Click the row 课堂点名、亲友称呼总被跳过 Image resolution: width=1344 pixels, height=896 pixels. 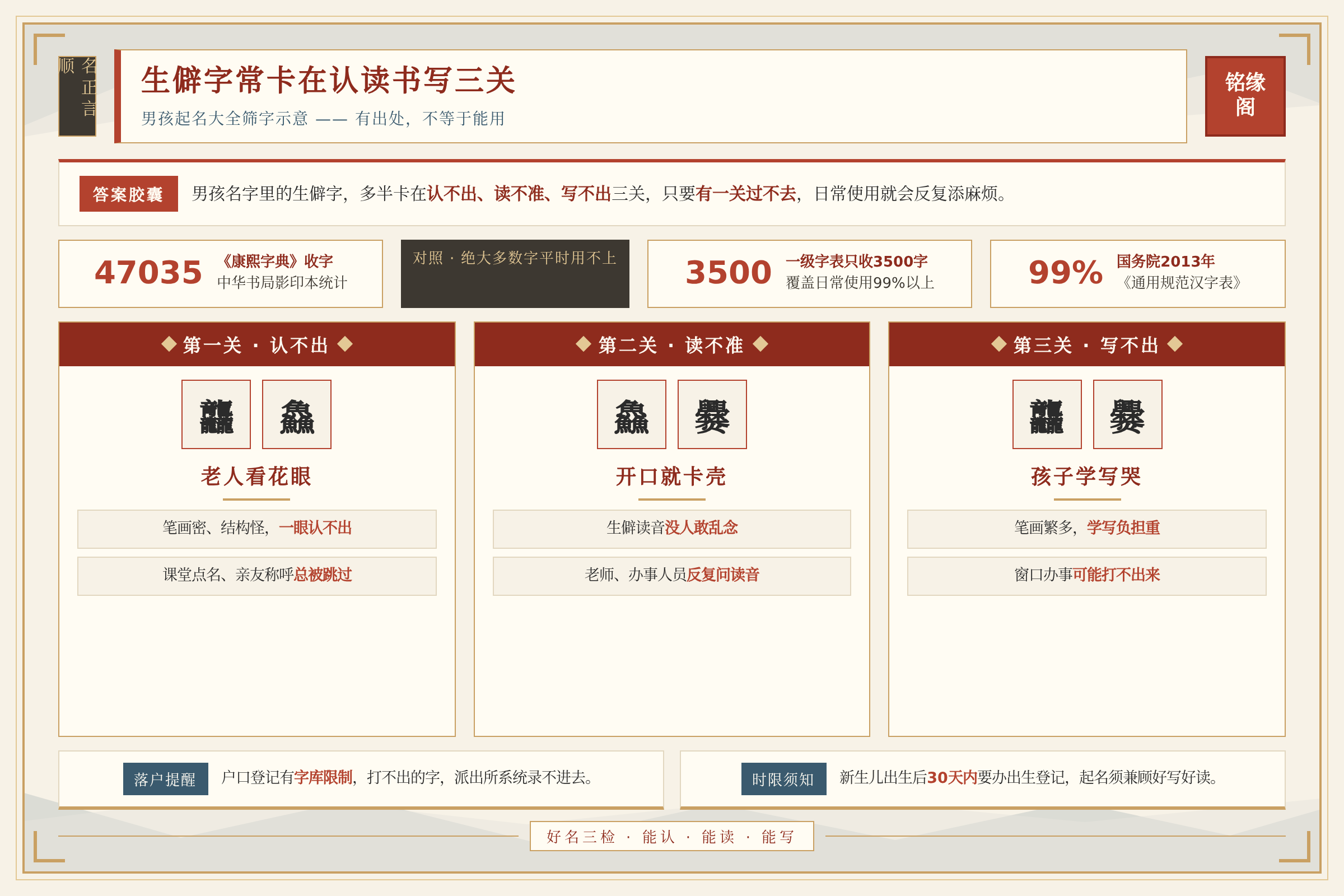257,576
